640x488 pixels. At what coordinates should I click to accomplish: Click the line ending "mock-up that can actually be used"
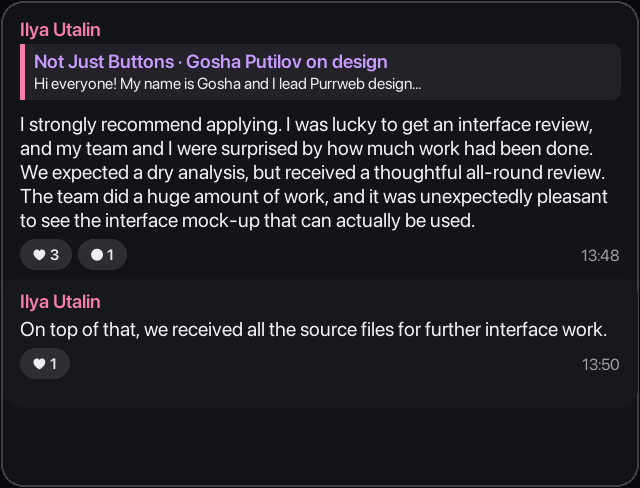[x=248, y=221]
